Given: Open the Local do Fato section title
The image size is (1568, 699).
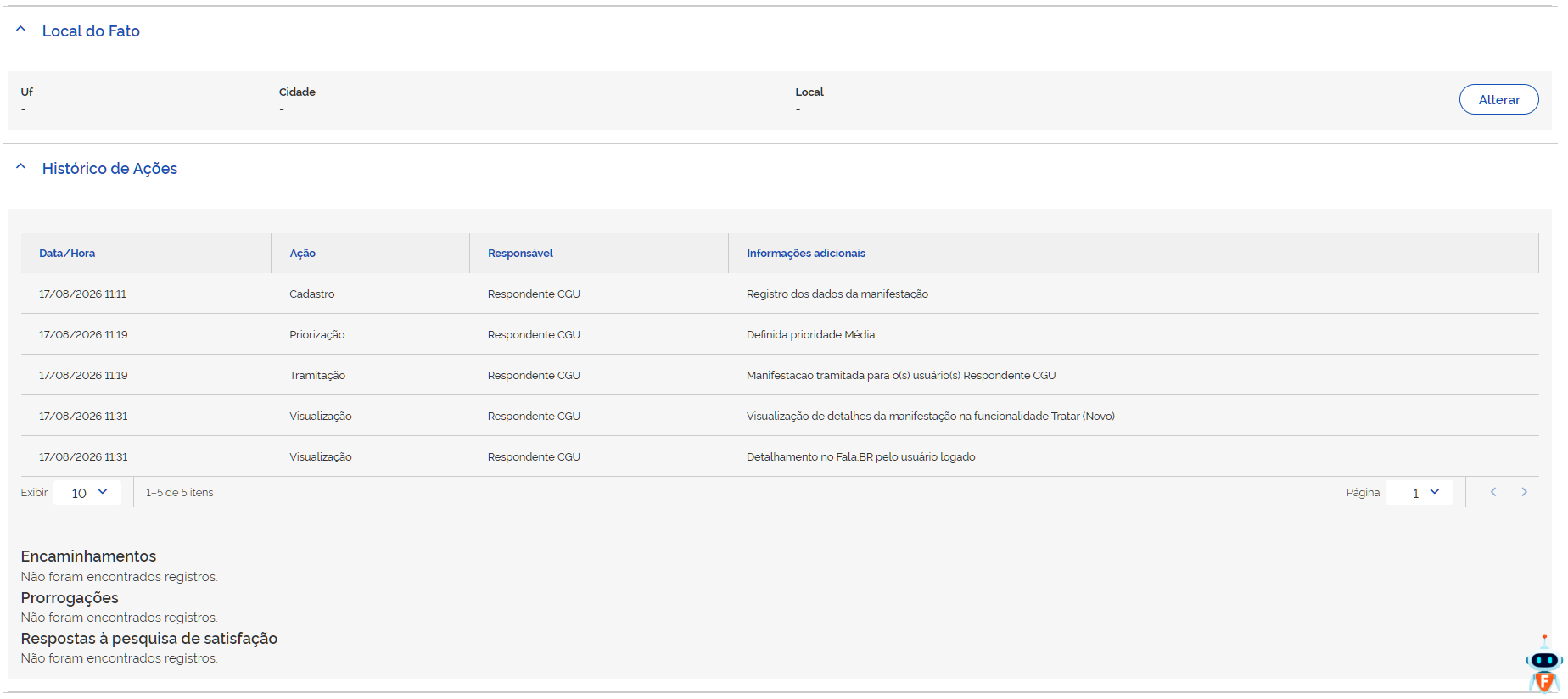Looking at the screenshot, I should click(x=91, y=31).
